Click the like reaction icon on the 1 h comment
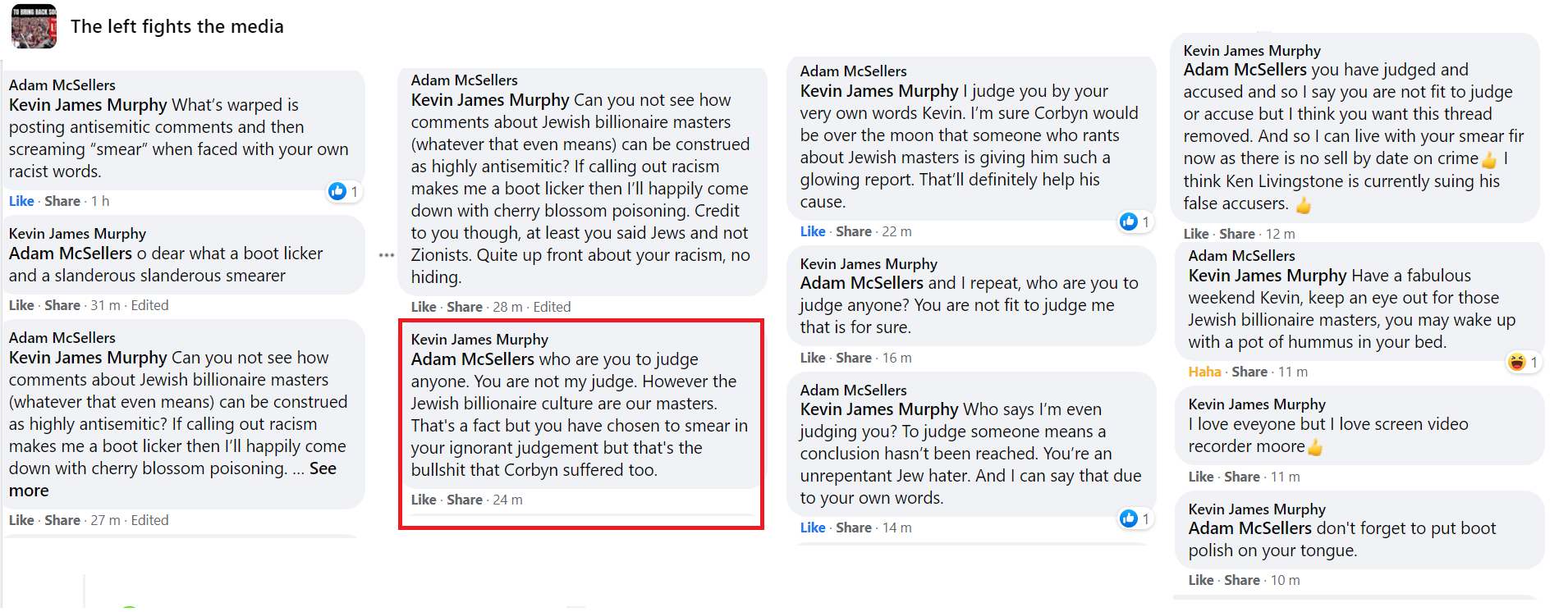Image resolution: width=1568 pixels, height=612 pixels. click(337, 191)
